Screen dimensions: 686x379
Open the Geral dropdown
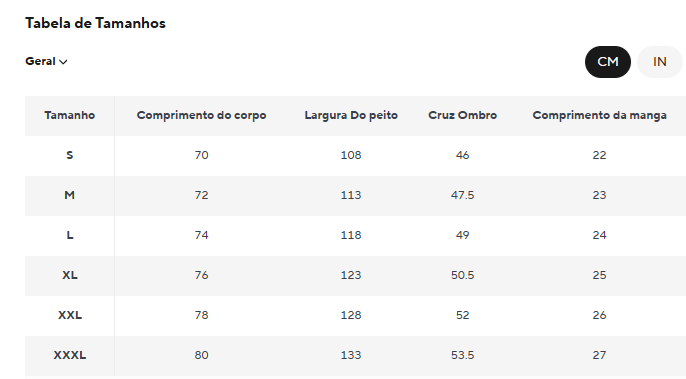tap(46, 61)
